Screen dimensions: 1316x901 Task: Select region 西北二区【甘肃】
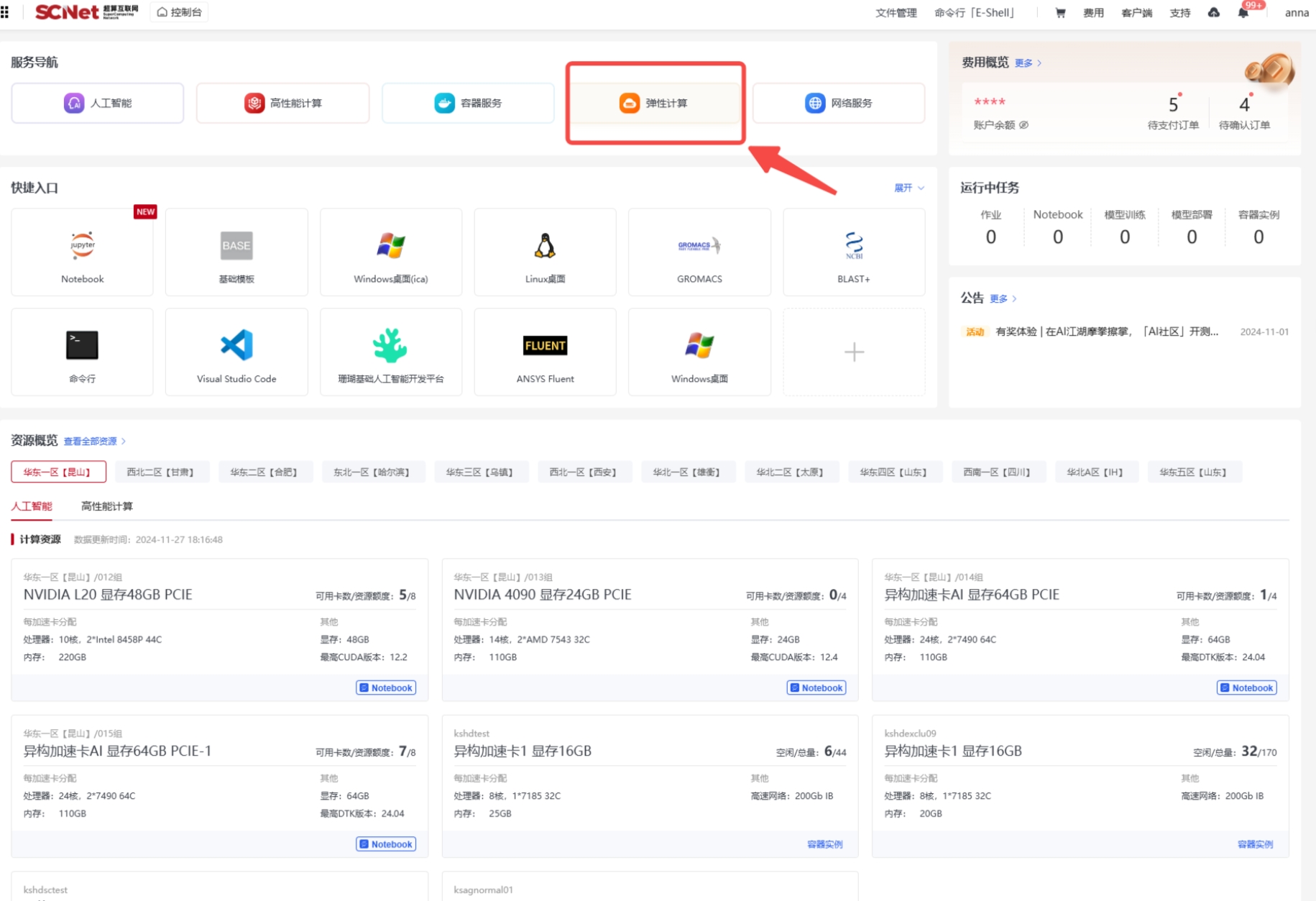tap(160, 472)
